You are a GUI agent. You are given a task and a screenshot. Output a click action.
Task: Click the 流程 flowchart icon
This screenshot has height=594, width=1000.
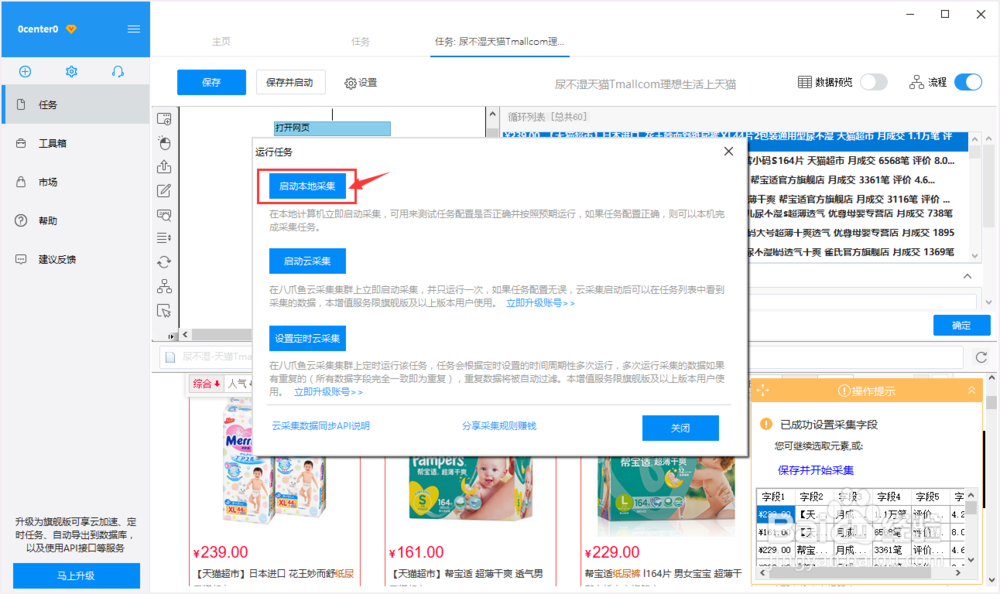tap(916, 82)
